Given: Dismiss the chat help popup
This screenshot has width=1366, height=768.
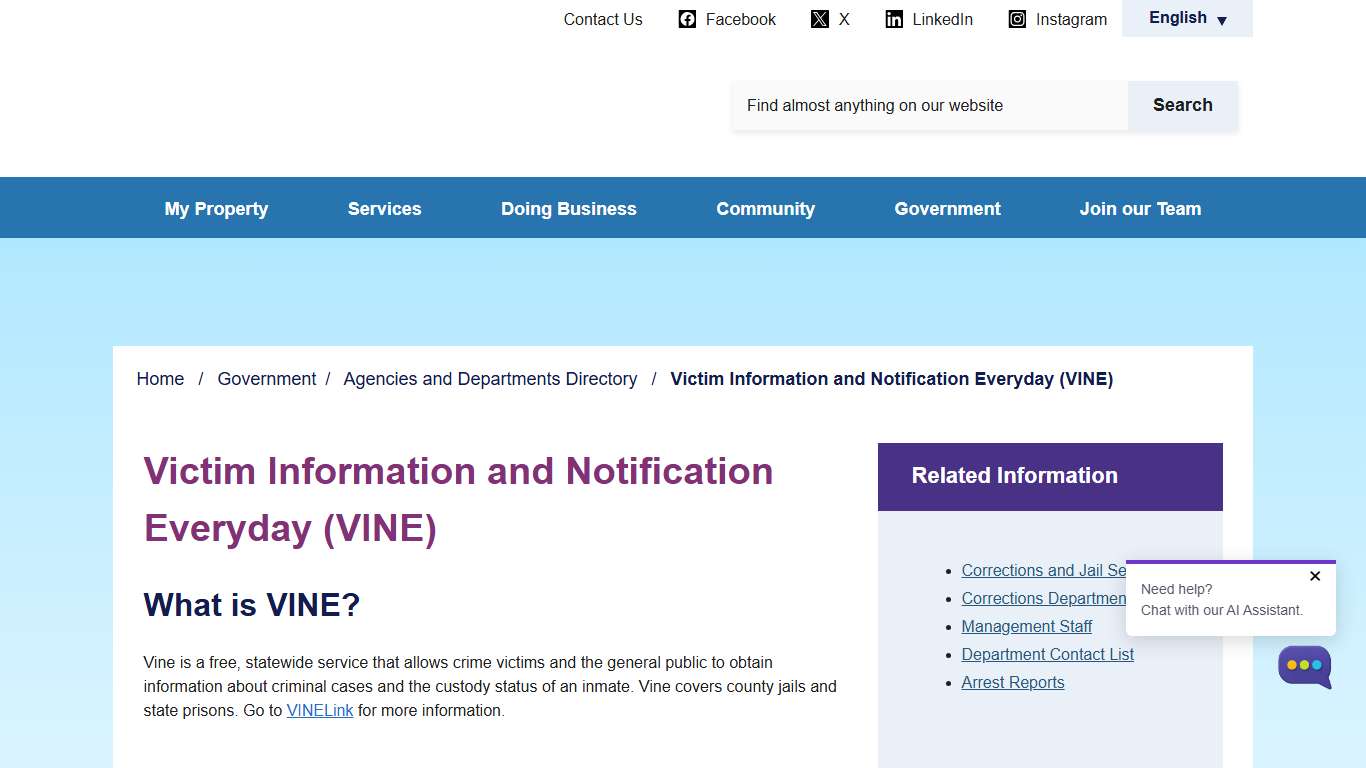Looking at the screenshot, I should tap(1315, 576).
